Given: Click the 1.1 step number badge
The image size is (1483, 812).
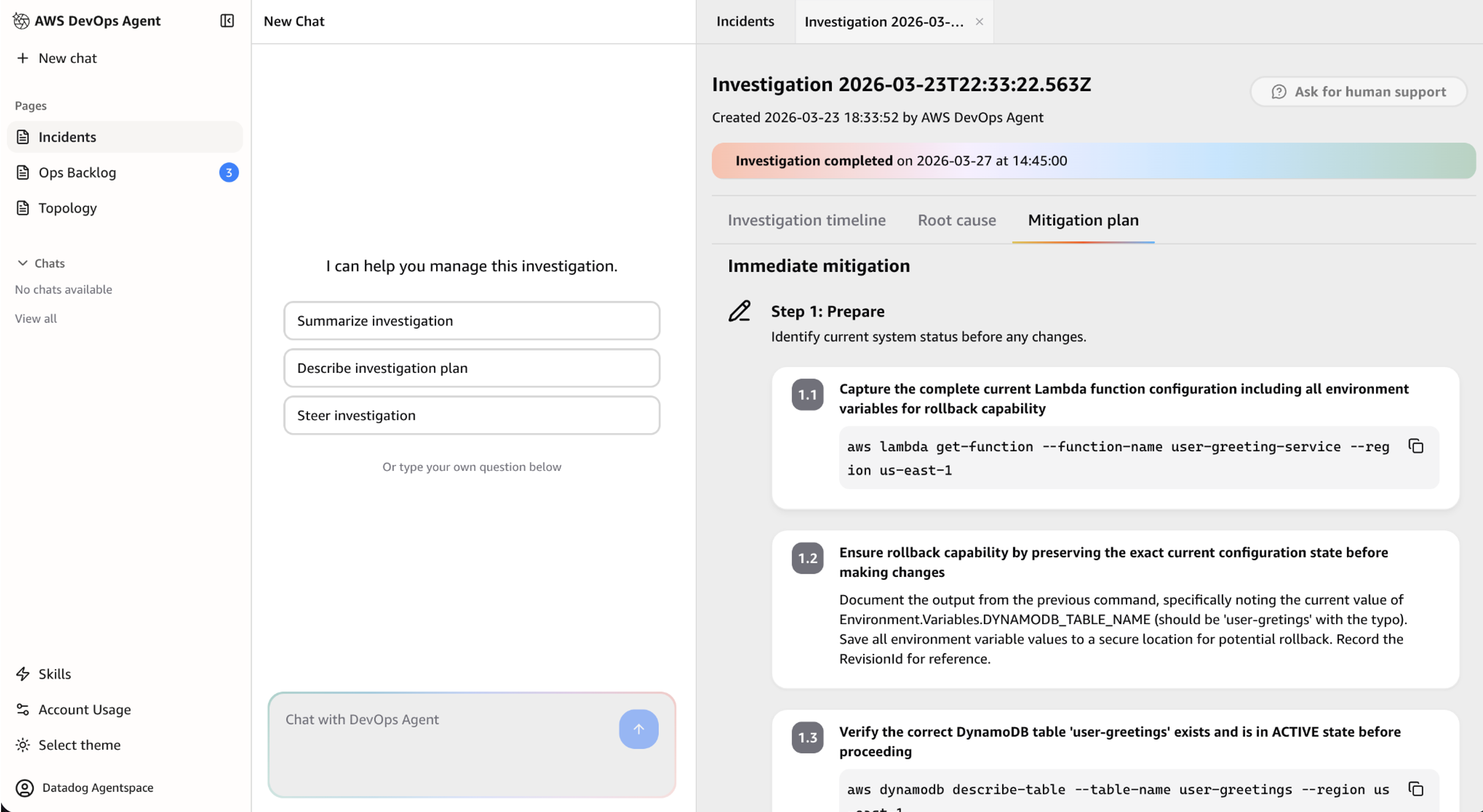Looking at the screenshot, I should [807, 395].
